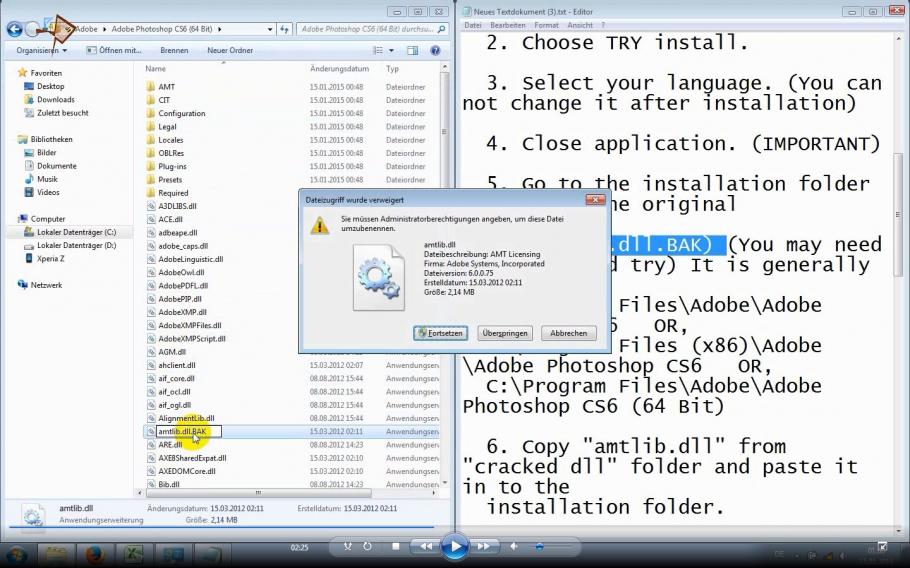The height and width of the screenshot is (568, 910).
Task: Open Bearbeiten menu in Editor
Action: point(508,25)
